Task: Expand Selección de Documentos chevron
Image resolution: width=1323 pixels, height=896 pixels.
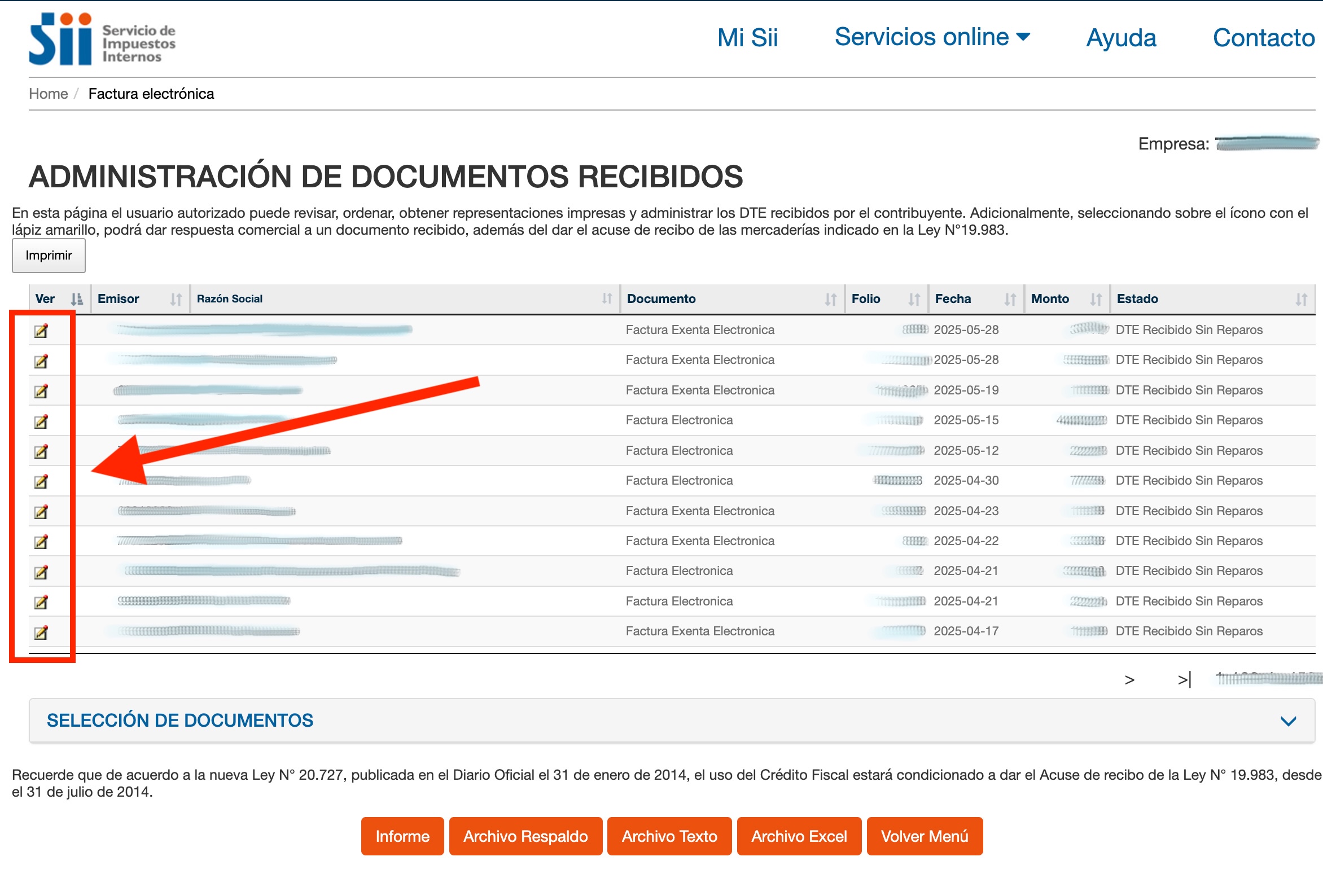Action: click(1288, 721)
